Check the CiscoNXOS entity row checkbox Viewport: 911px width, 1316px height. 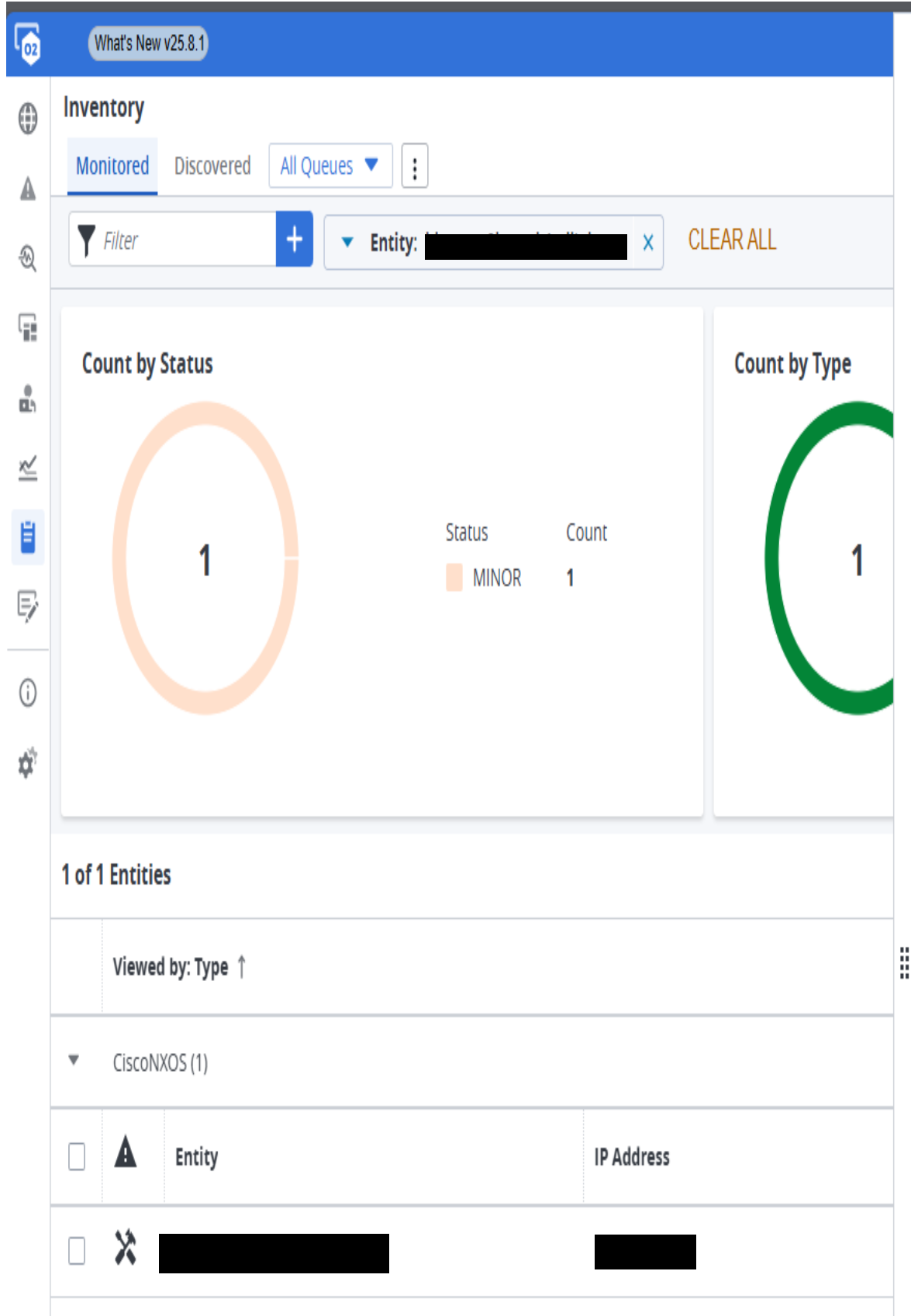click(77, 1250)
